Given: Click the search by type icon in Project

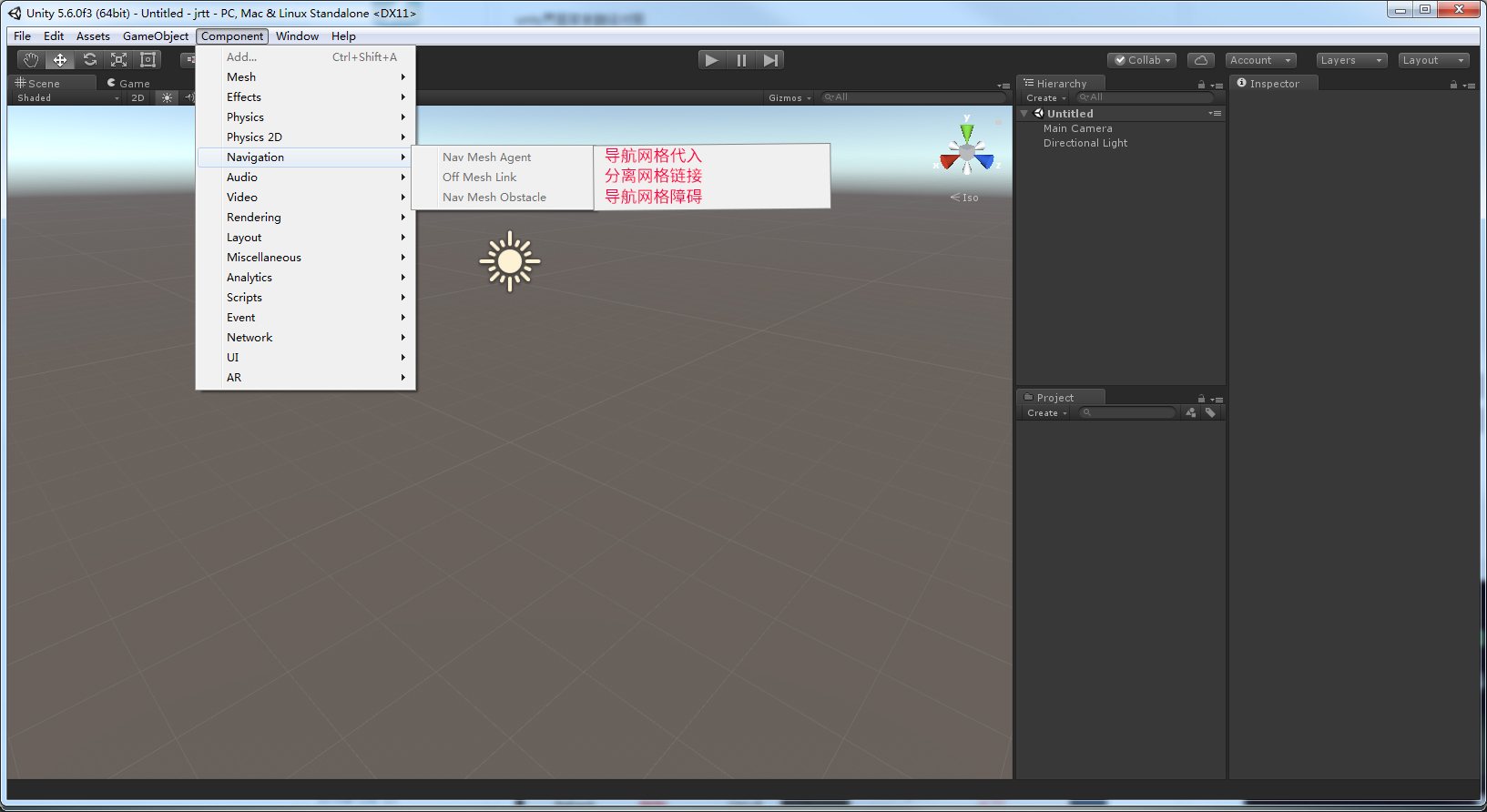Looking at the screenshot, I should click(x=1191, y=412).
